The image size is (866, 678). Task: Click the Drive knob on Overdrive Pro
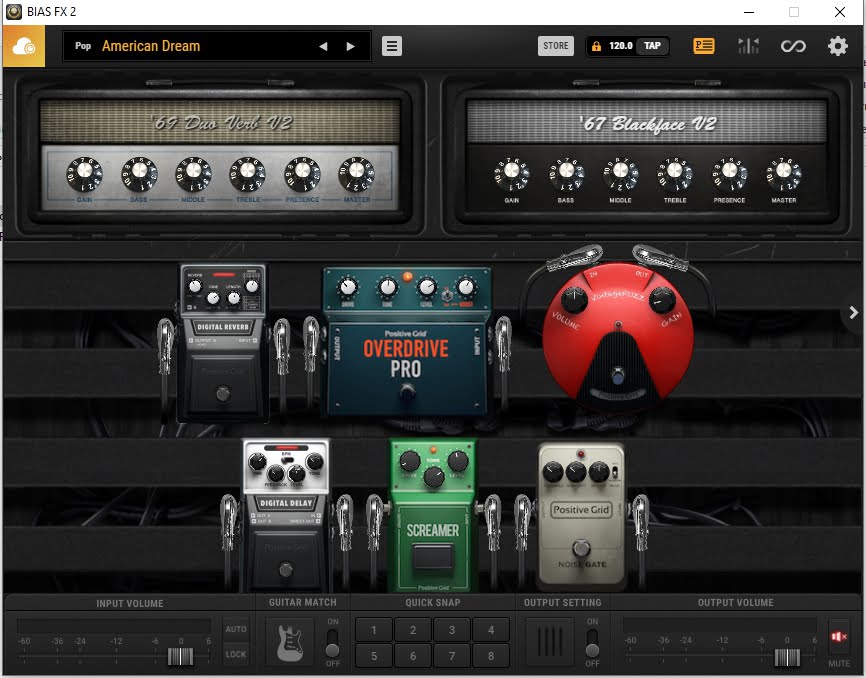[348, 287]
